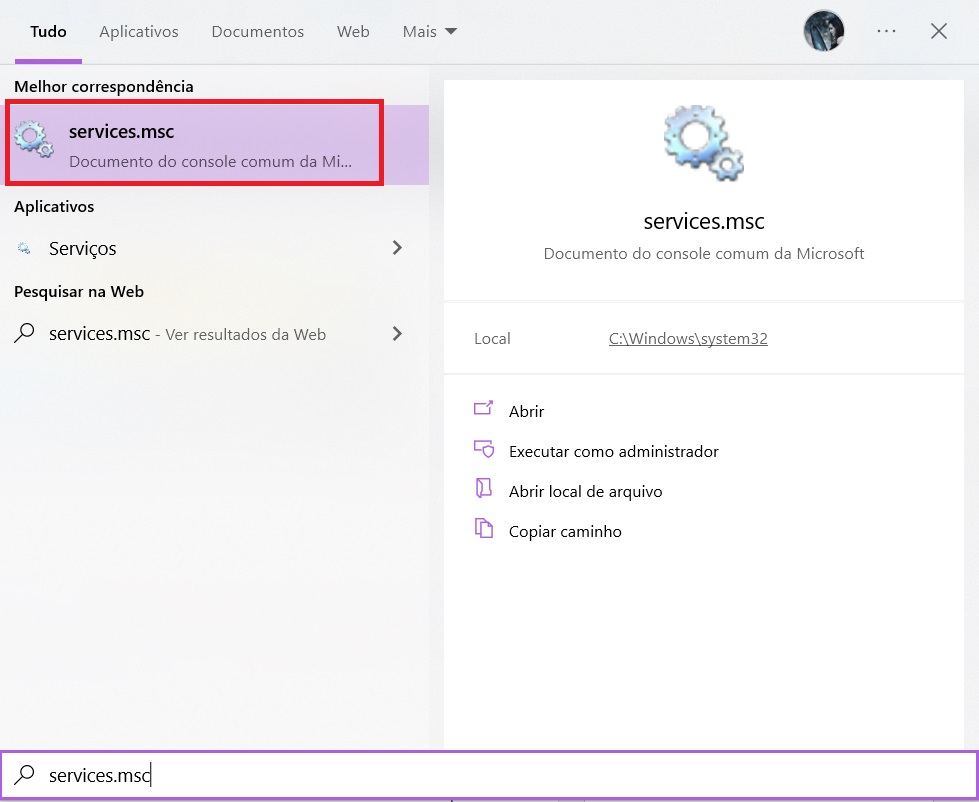
Task: Switch to the Web tab
Action: click(x=353, y=32)
